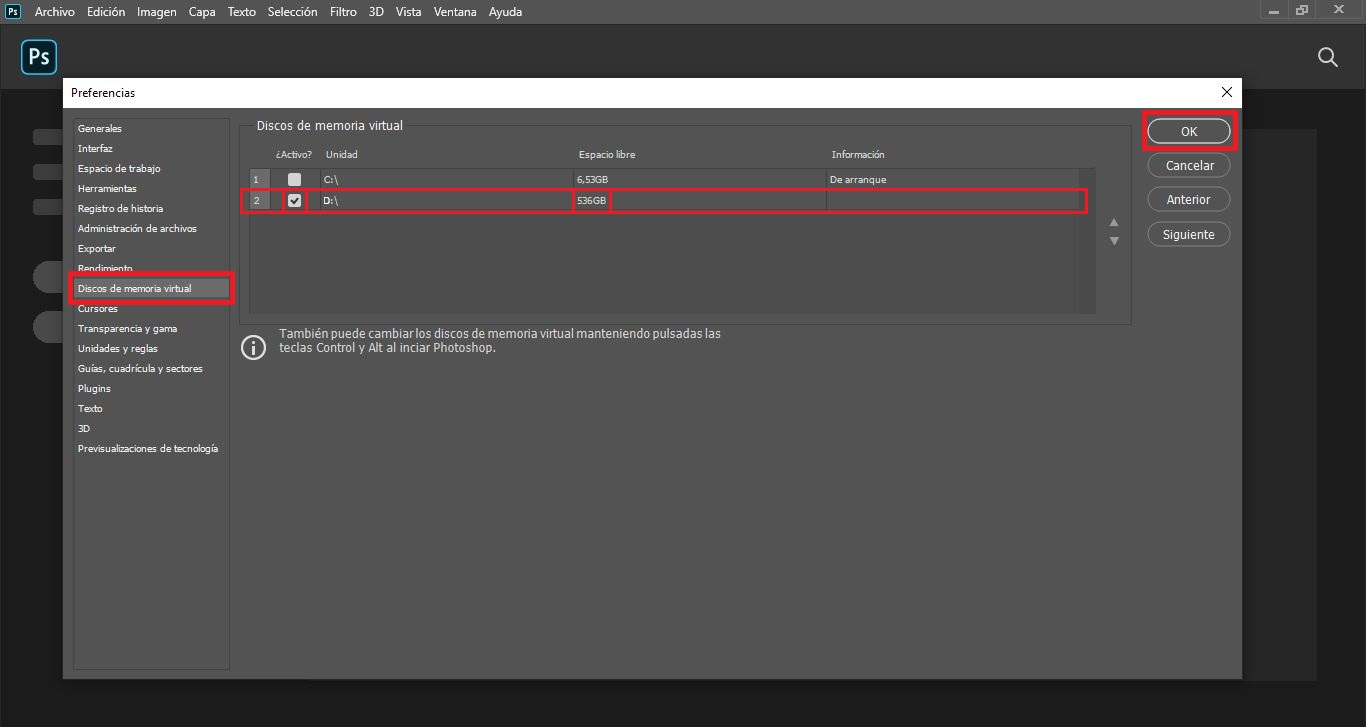
Task: Restore down the Photoshop window
Action: [1302, 11]
